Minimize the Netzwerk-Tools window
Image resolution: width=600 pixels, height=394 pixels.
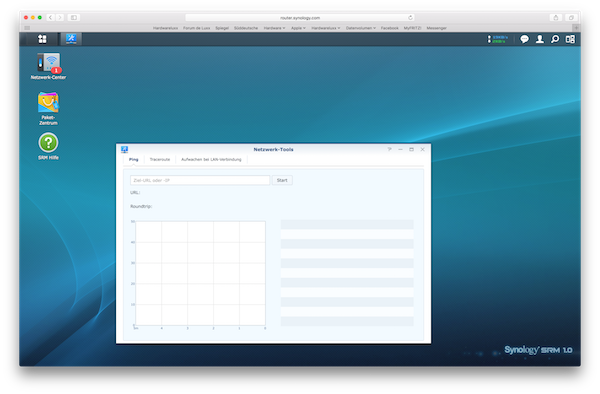[x=400, y=149]
